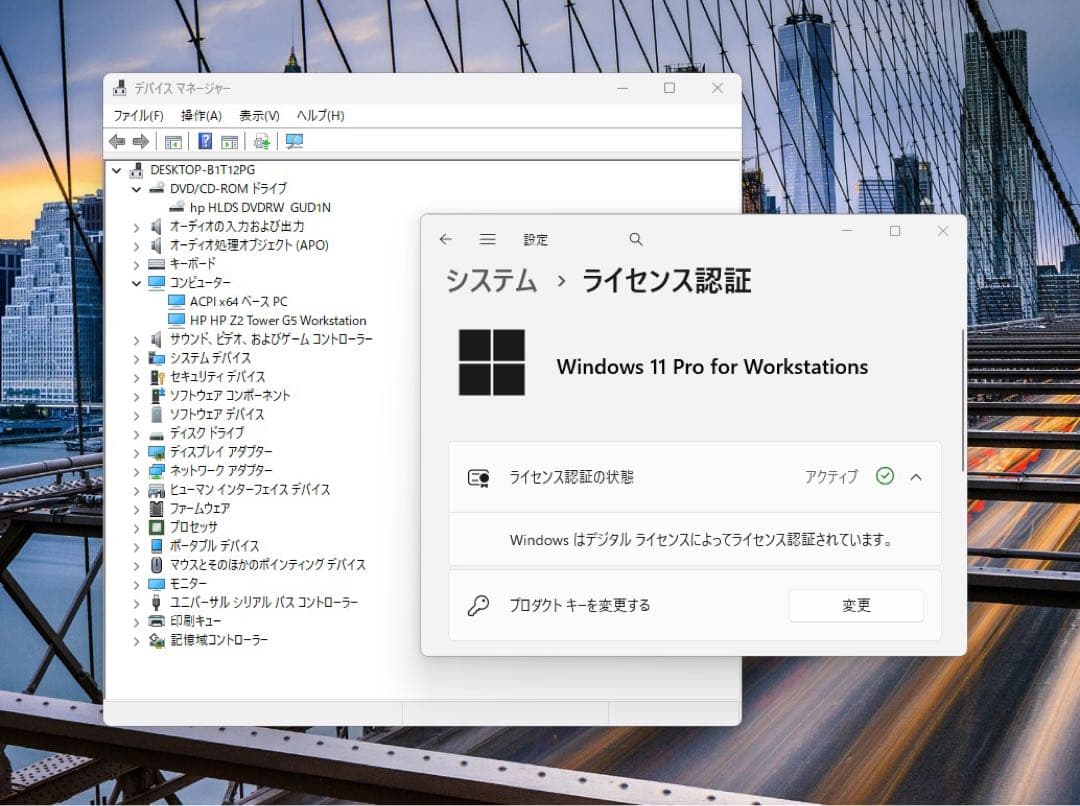Click the update driver toolbar icon
This screenshot has width=1080, height=806.
(x=261, y=142)
